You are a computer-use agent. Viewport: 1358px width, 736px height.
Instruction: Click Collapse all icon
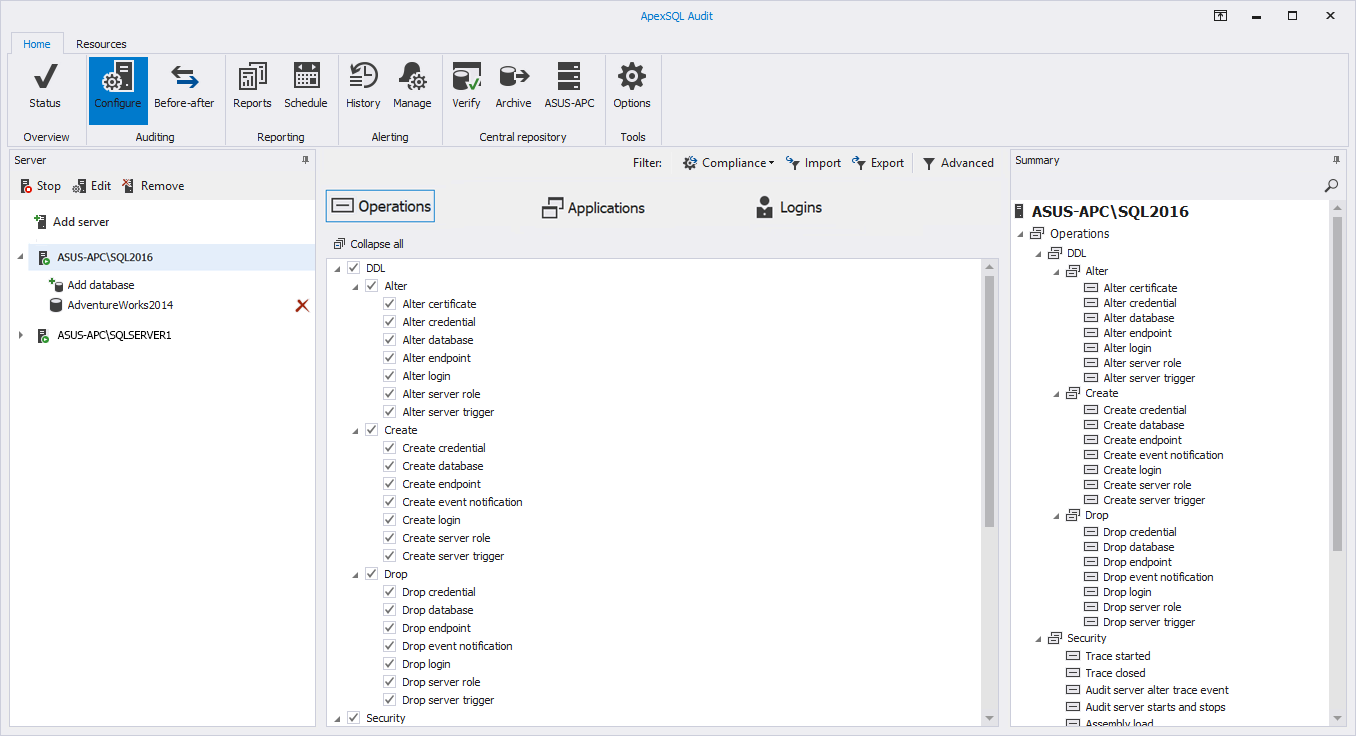[340, 244]
